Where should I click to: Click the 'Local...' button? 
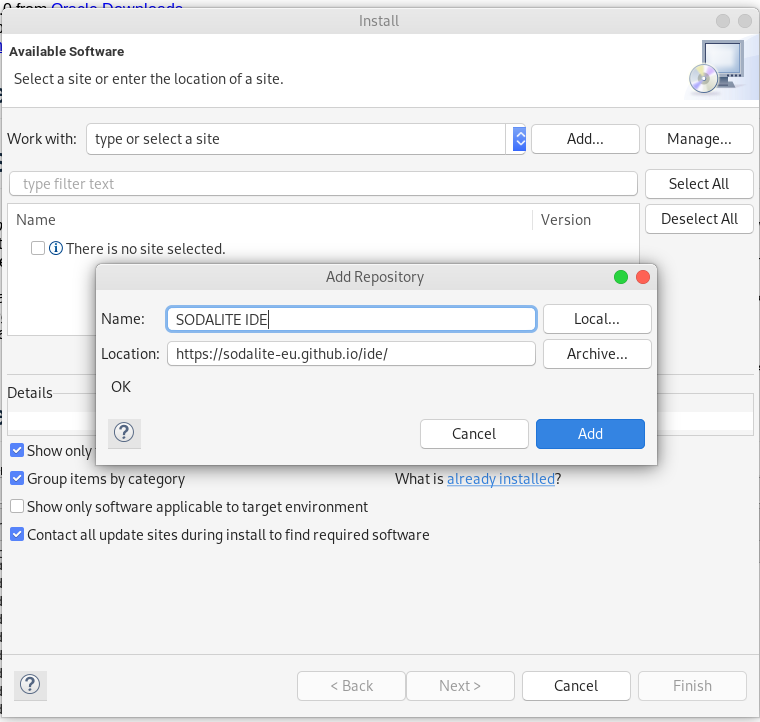[x=597, y=319]
